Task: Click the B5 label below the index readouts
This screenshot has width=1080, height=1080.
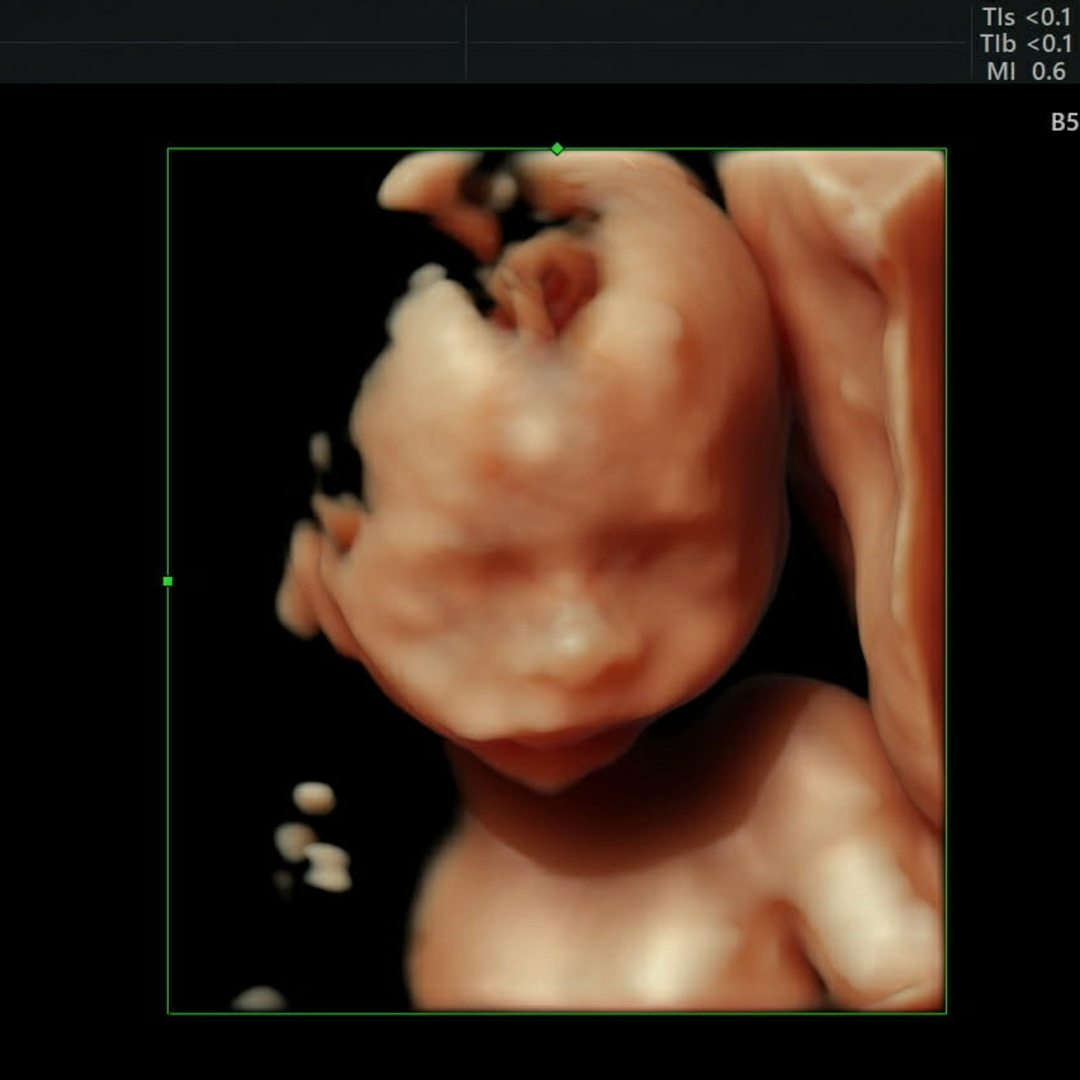Action: [x=1063, y=122]
